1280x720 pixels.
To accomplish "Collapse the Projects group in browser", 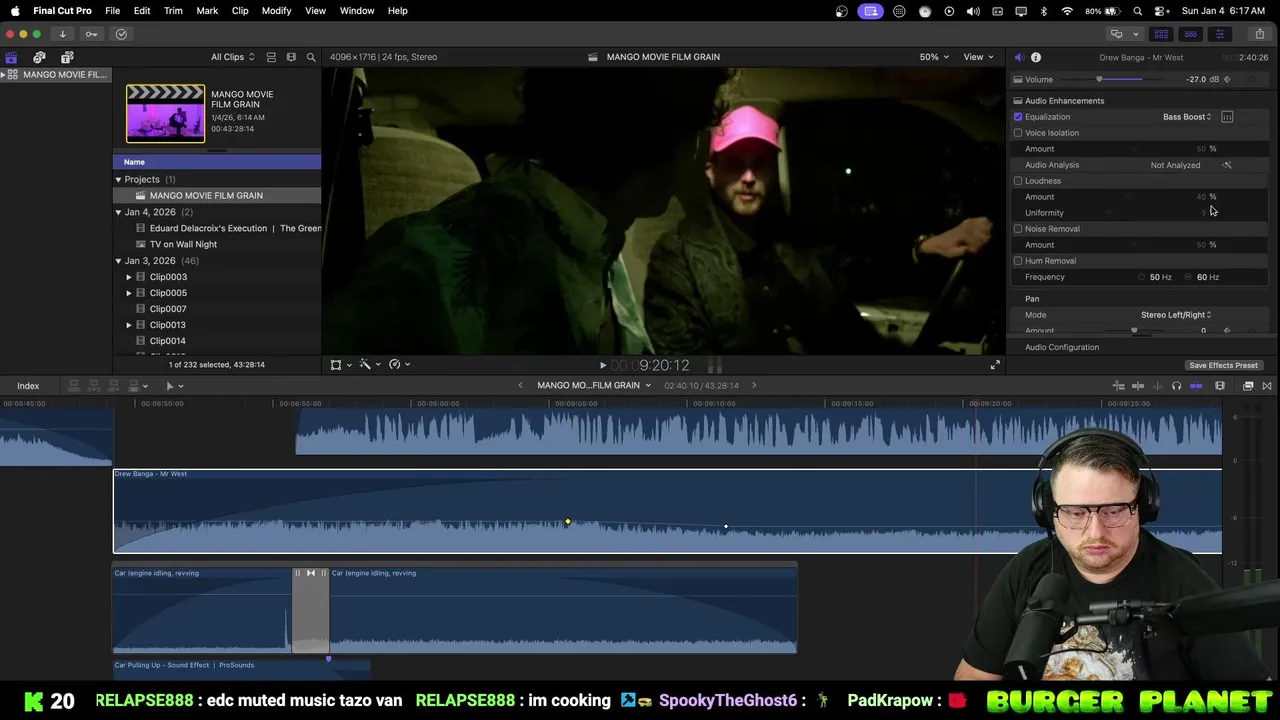I will coord(118,180).
